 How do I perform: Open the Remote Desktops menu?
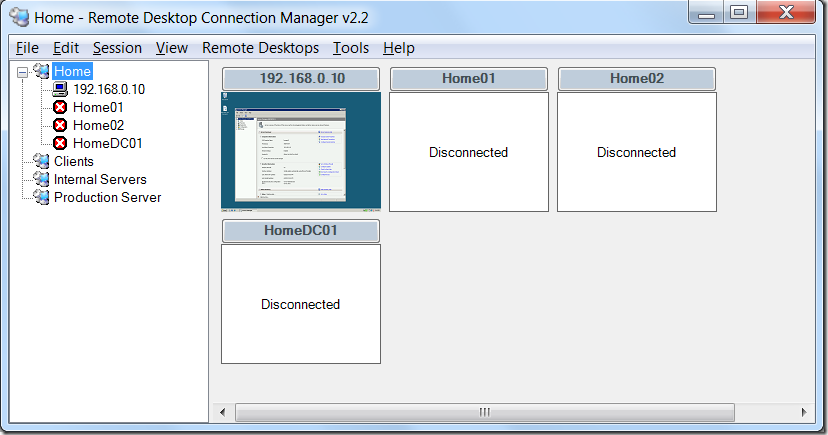260,48
